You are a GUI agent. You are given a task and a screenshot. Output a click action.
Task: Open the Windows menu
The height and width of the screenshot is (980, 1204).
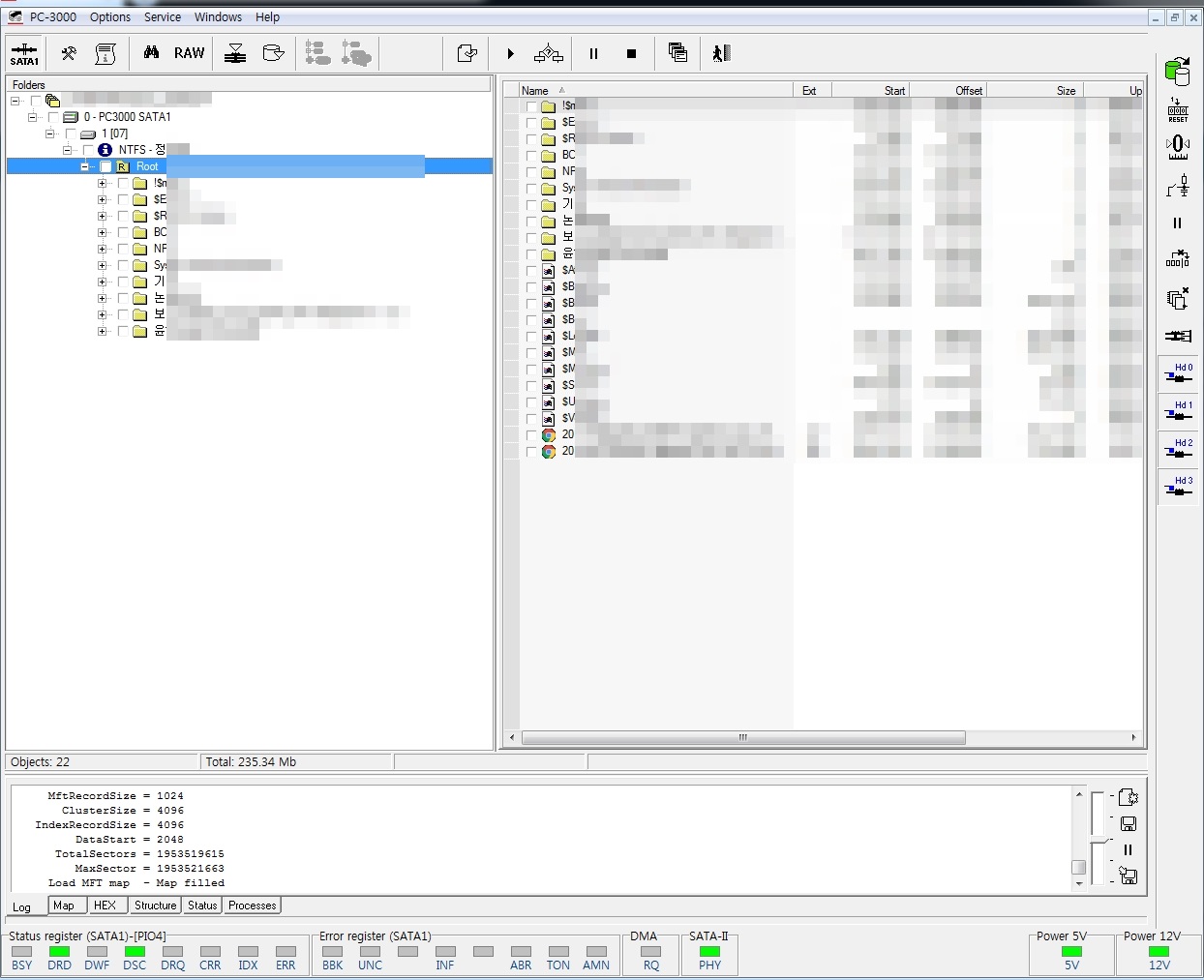coord(218,17)
